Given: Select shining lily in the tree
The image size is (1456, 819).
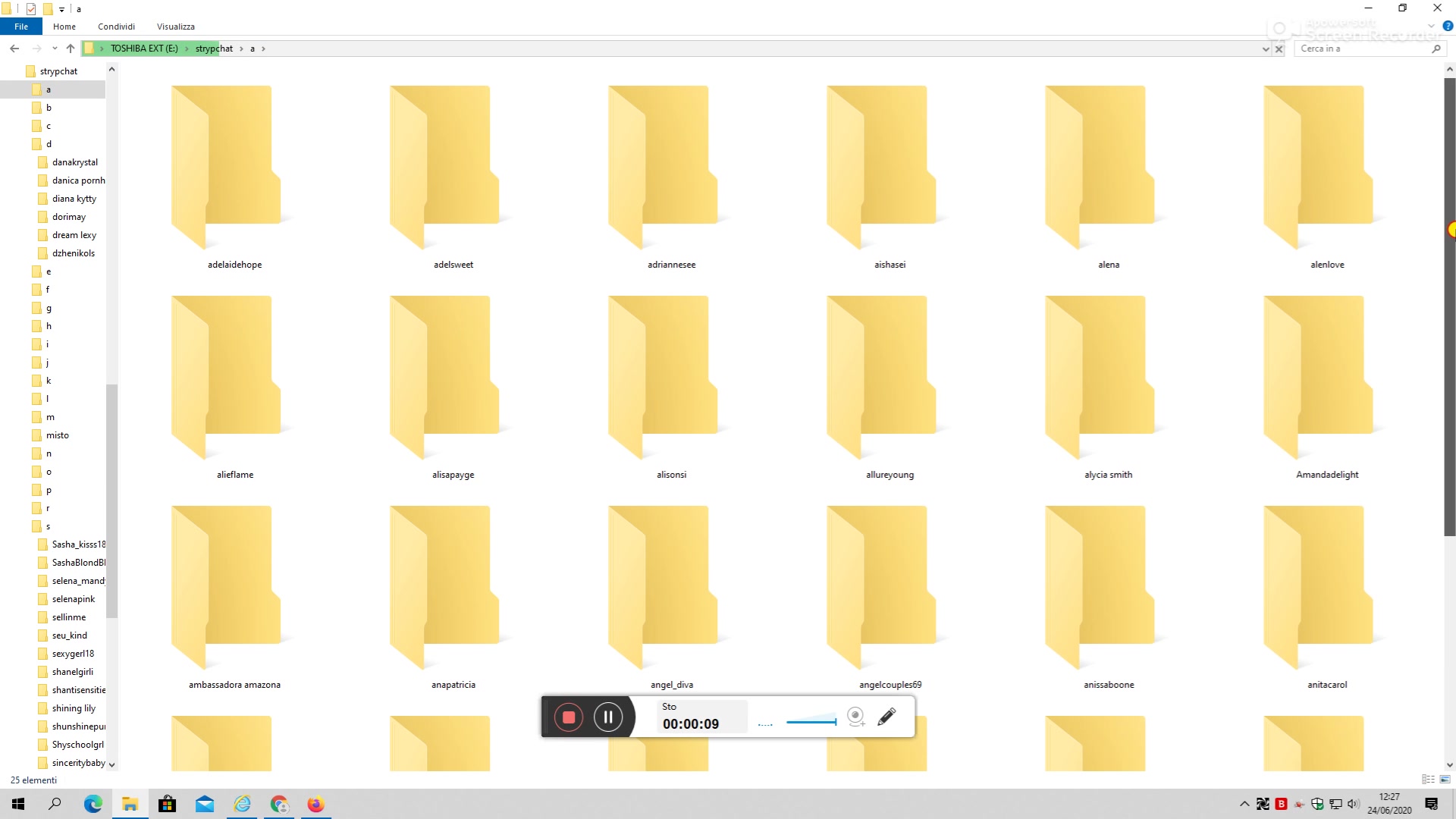Looking at the screenshot, I should pos(74,708).
